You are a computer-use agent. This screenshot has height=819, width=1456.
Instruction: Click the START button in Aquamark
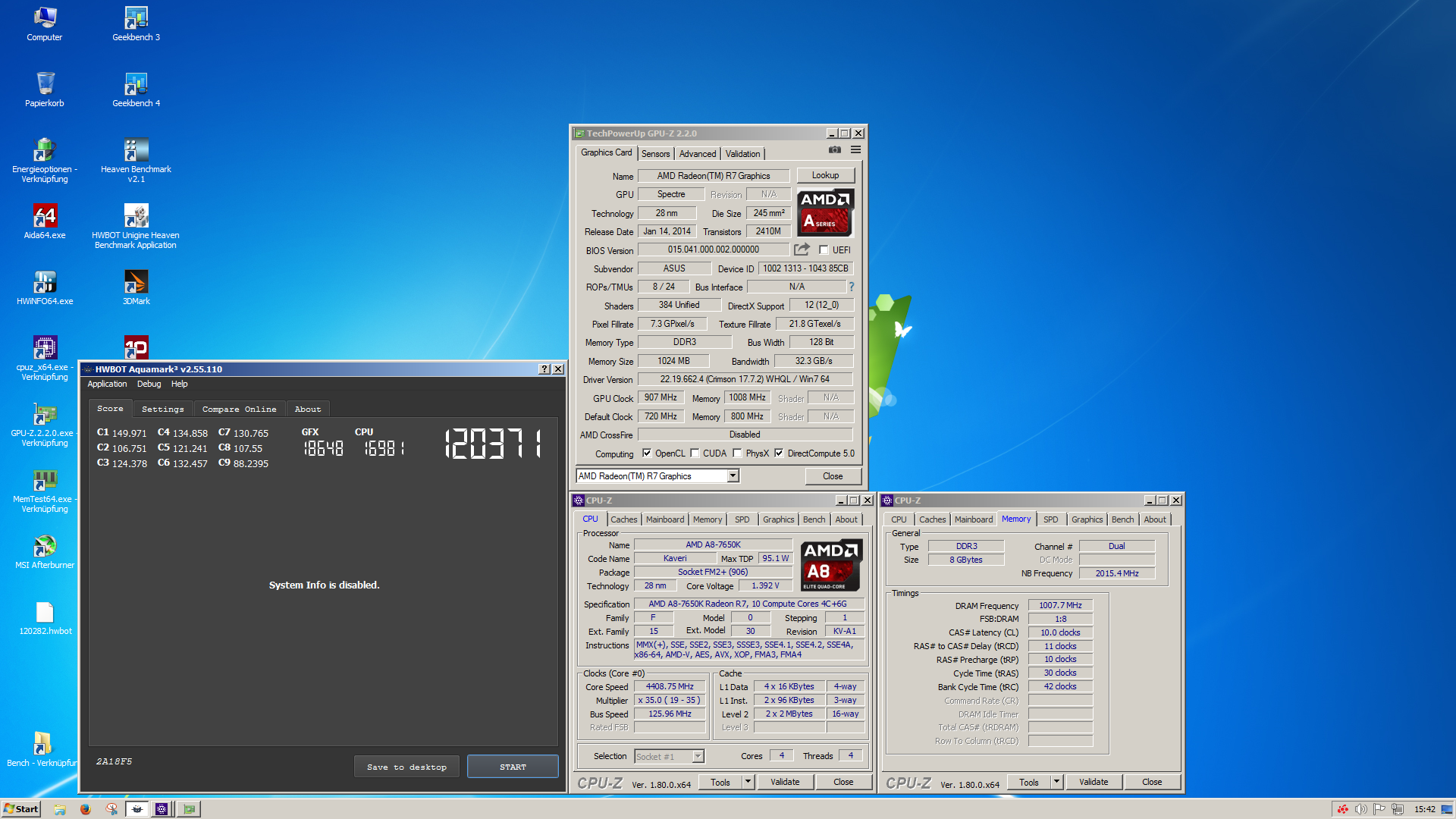[x=513, y=767]
